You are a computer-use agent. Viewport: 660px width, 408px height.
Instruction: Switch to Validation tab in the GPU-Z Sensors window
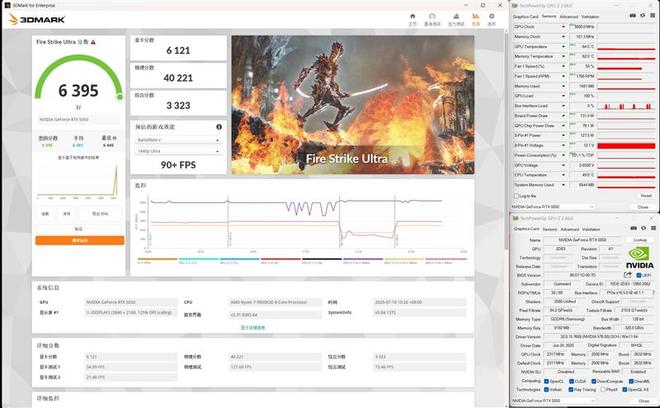(590, 16)
